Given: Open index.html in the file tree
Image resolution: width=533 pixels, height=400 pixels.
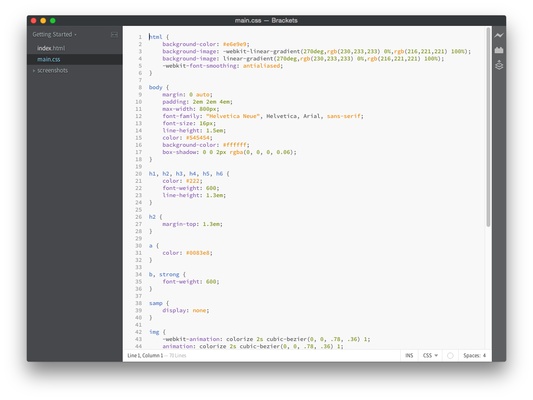Looking at the screenshot, I should pos(51,48).
